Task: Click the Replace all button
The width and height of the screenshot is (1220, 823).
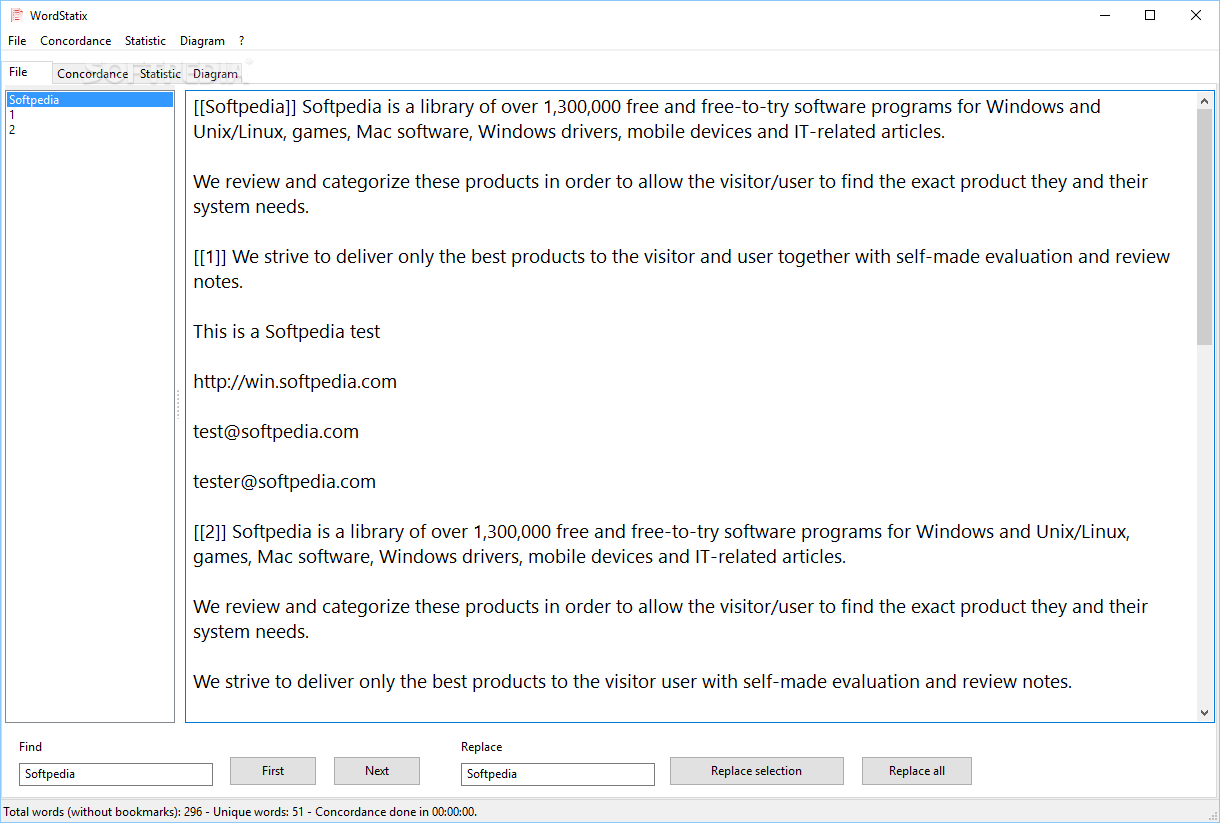Action: click(x=917, y=771)
